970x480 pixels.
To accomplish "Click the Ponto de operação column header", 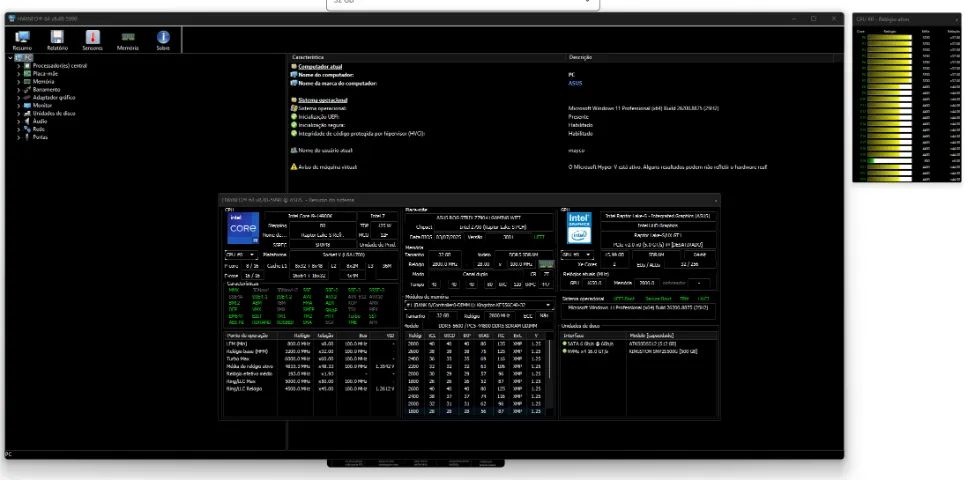I will point(252,336).
